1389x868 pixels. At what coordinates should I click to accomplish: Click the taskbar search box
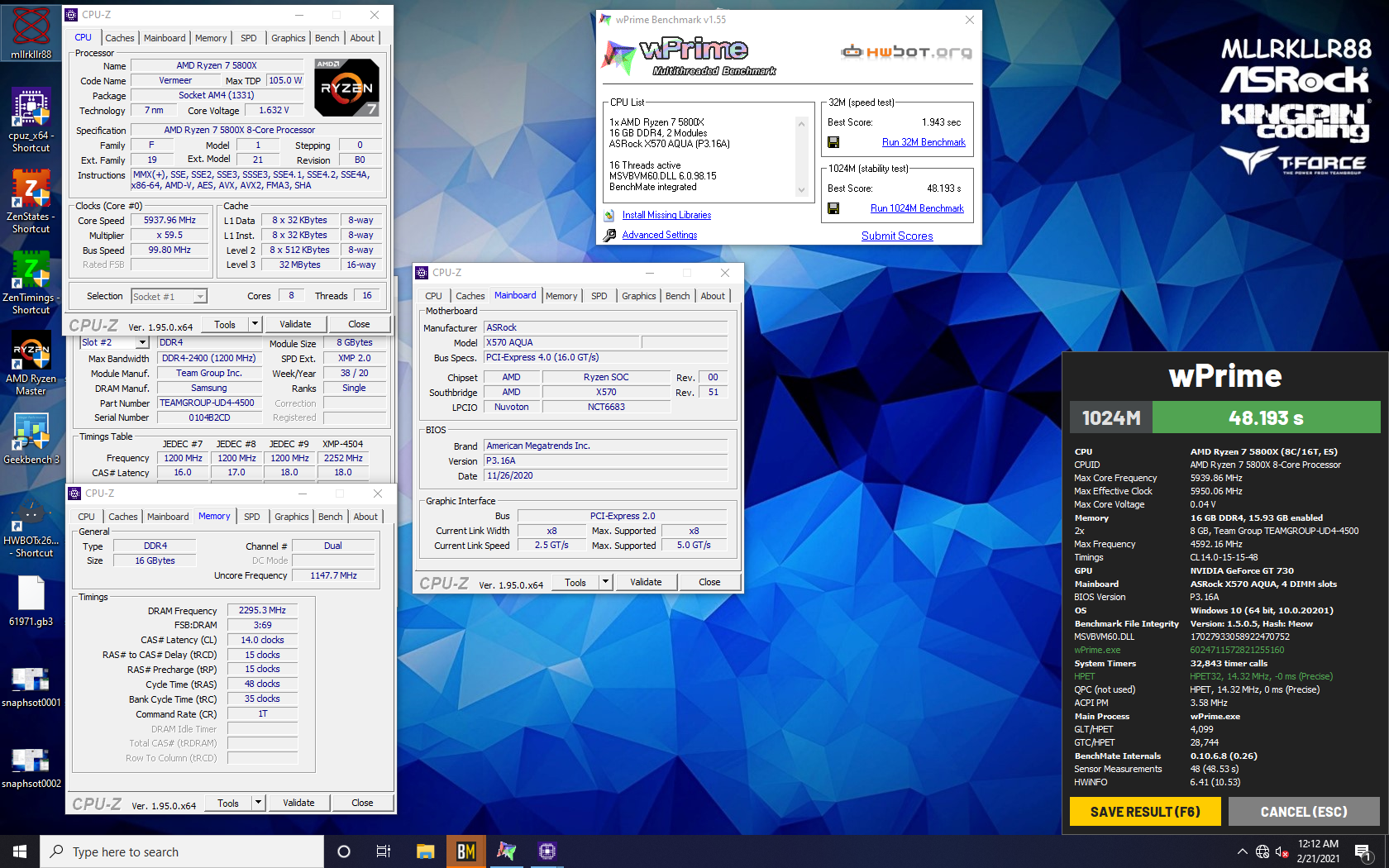coord(182,851)
